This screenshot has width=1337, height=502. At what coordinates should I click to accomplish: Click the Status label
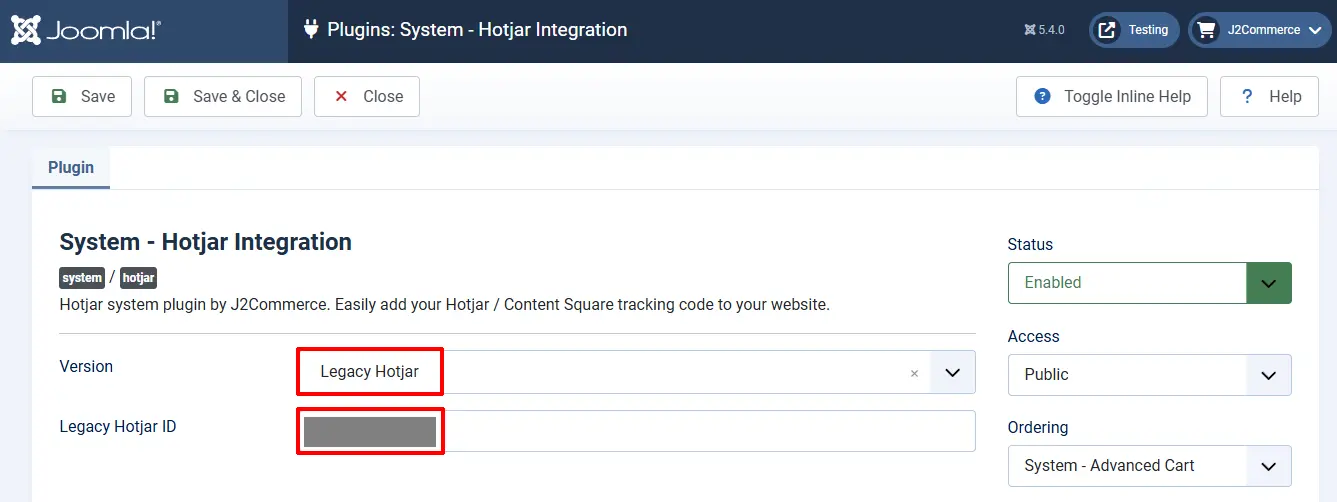point(1030,244)
